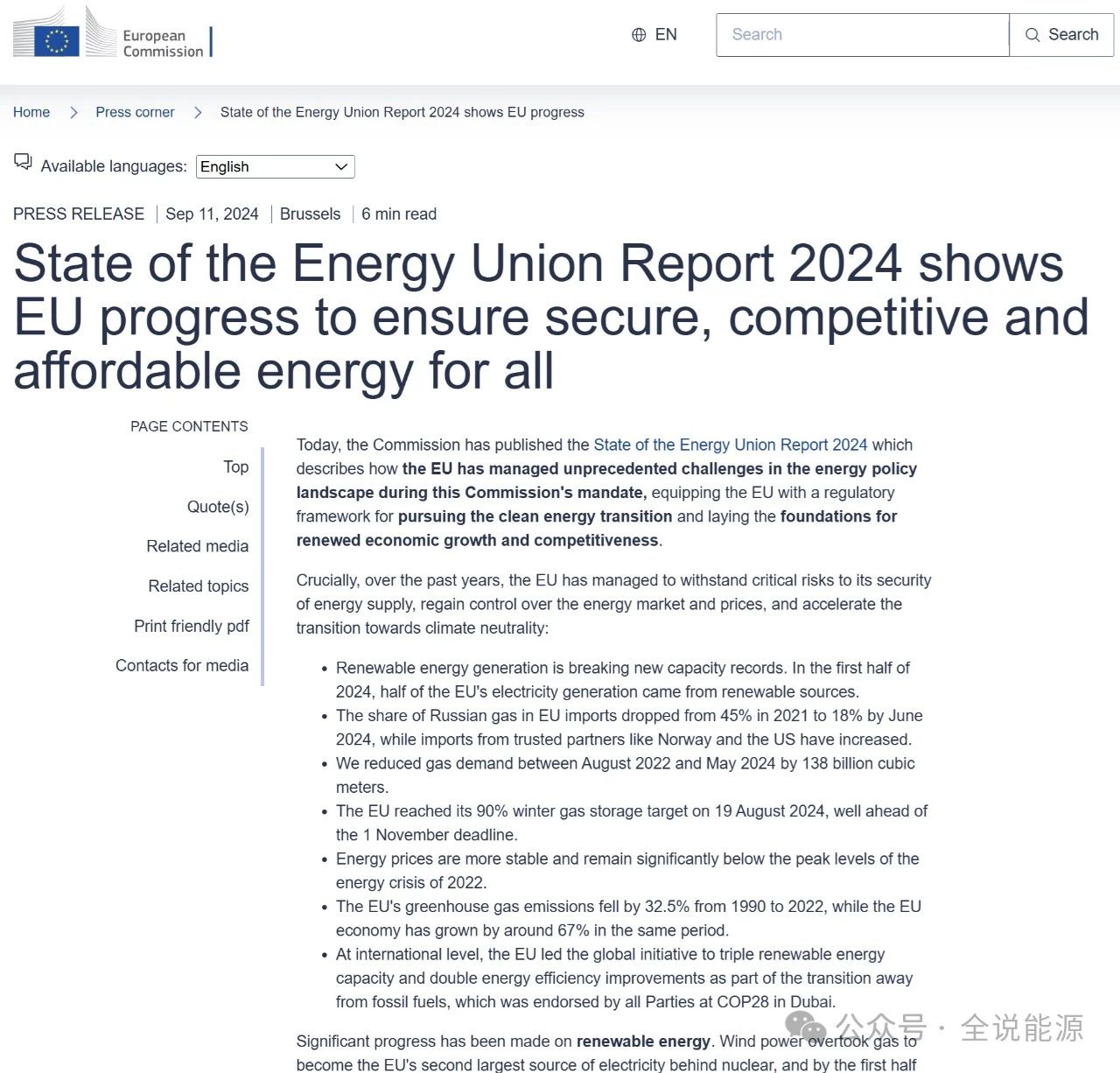The image size is (1120, 1073).
Task: Select Print friendly pdf in page contents
Action: (191, 626)
